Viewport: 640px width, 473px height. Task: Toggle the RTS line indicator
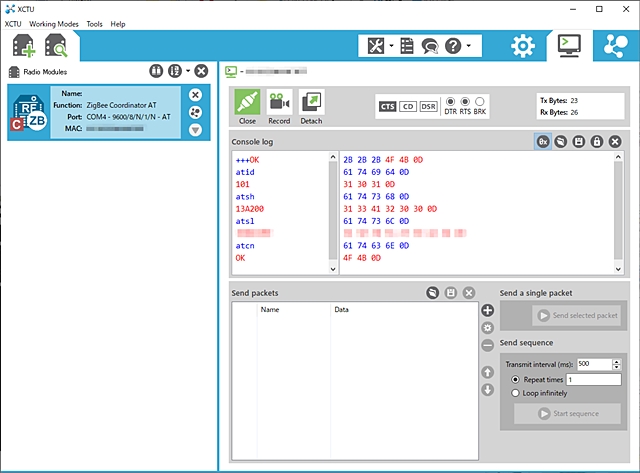(465, 102)
